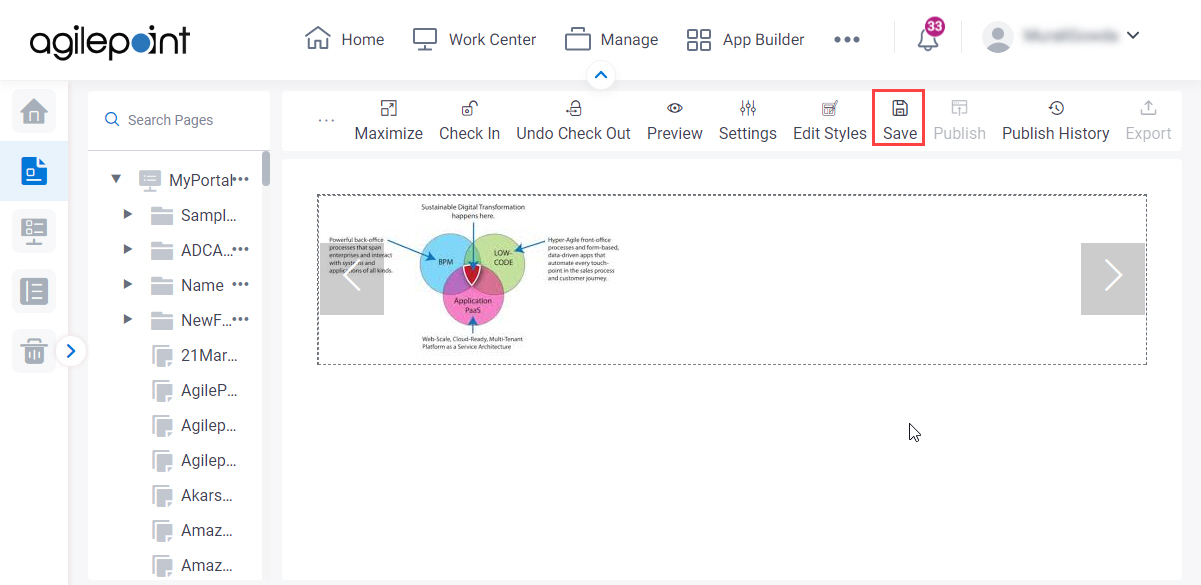The height and width of the screenshot is (585, 1201).
Task: Select the Sampl... folder in tree
Action: tap(194, 215)
